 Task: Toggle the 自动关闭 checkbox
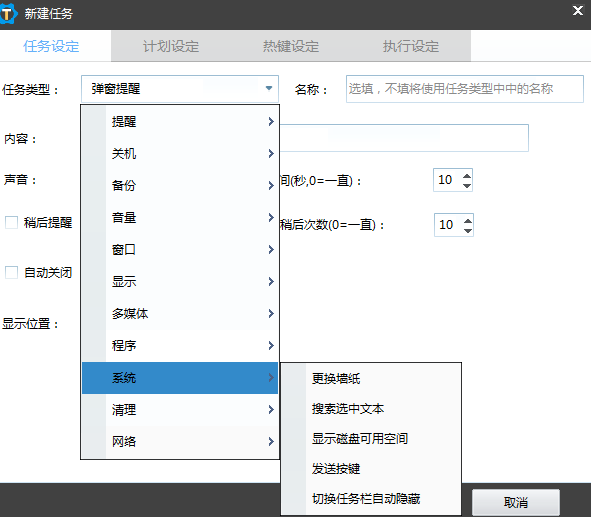pyautogui.click(x=11, y=272)
